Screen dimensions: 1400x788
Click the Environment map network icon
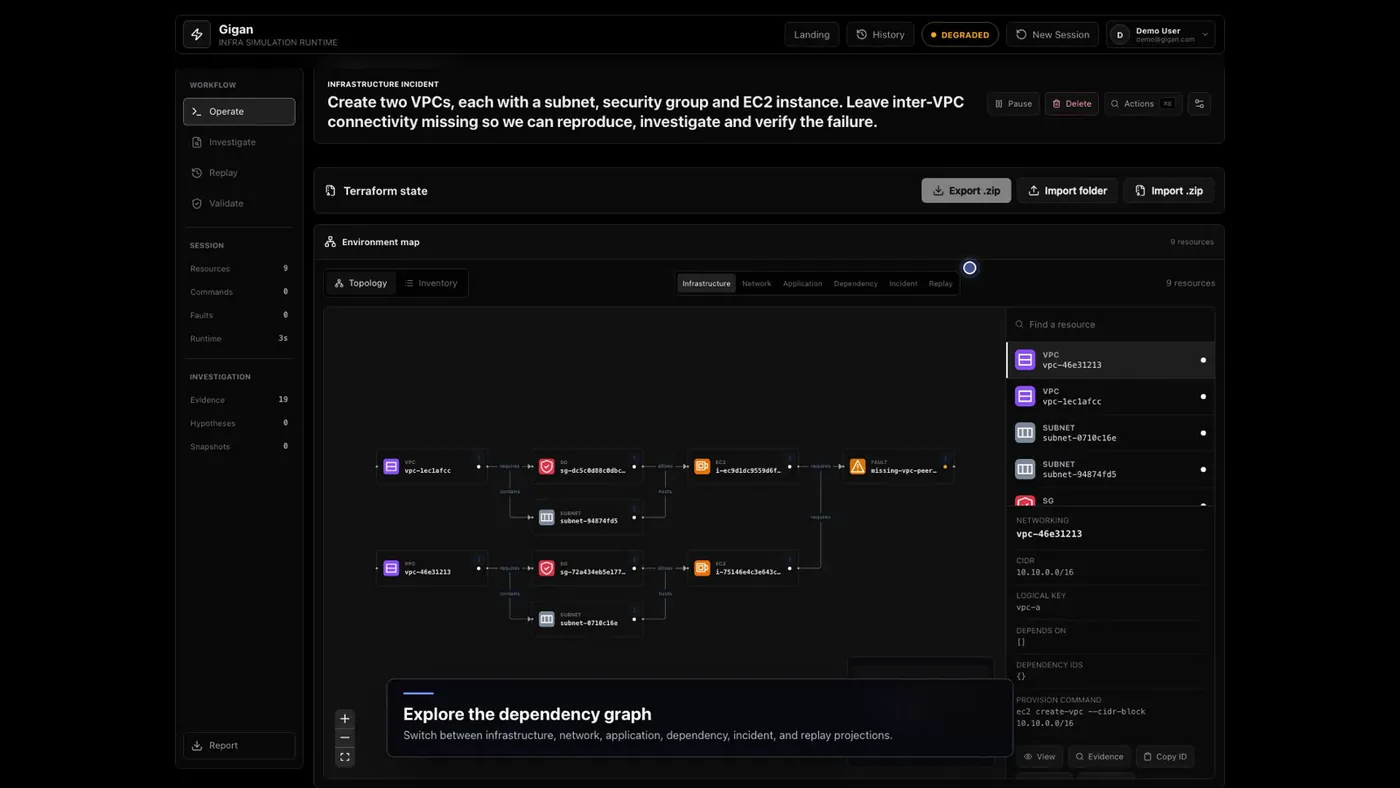point(330,242)
